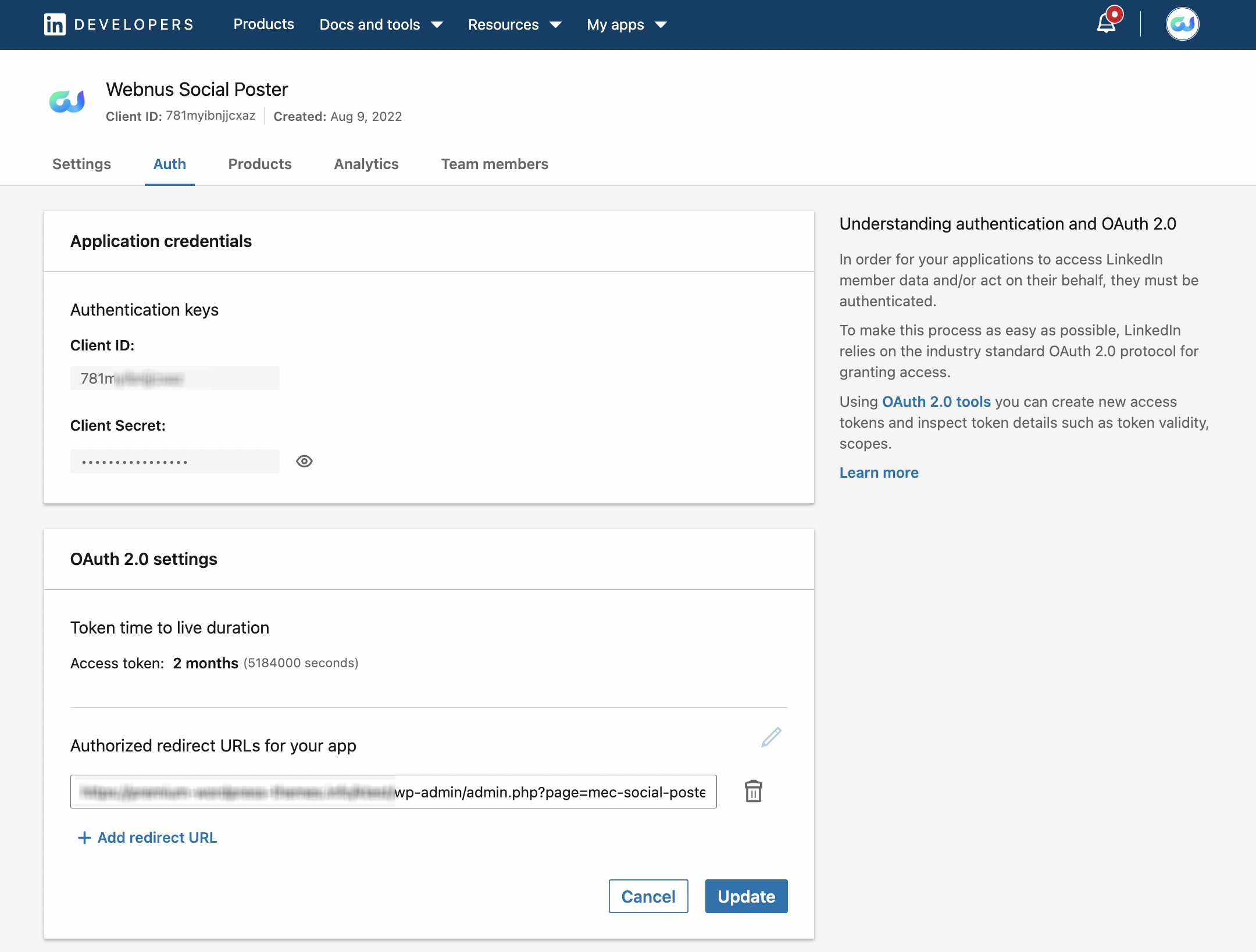This screenshot has height=952, width=1256.
Task: Click the Webnus Social Poster app logo
Action: click(x=67, y=102)
